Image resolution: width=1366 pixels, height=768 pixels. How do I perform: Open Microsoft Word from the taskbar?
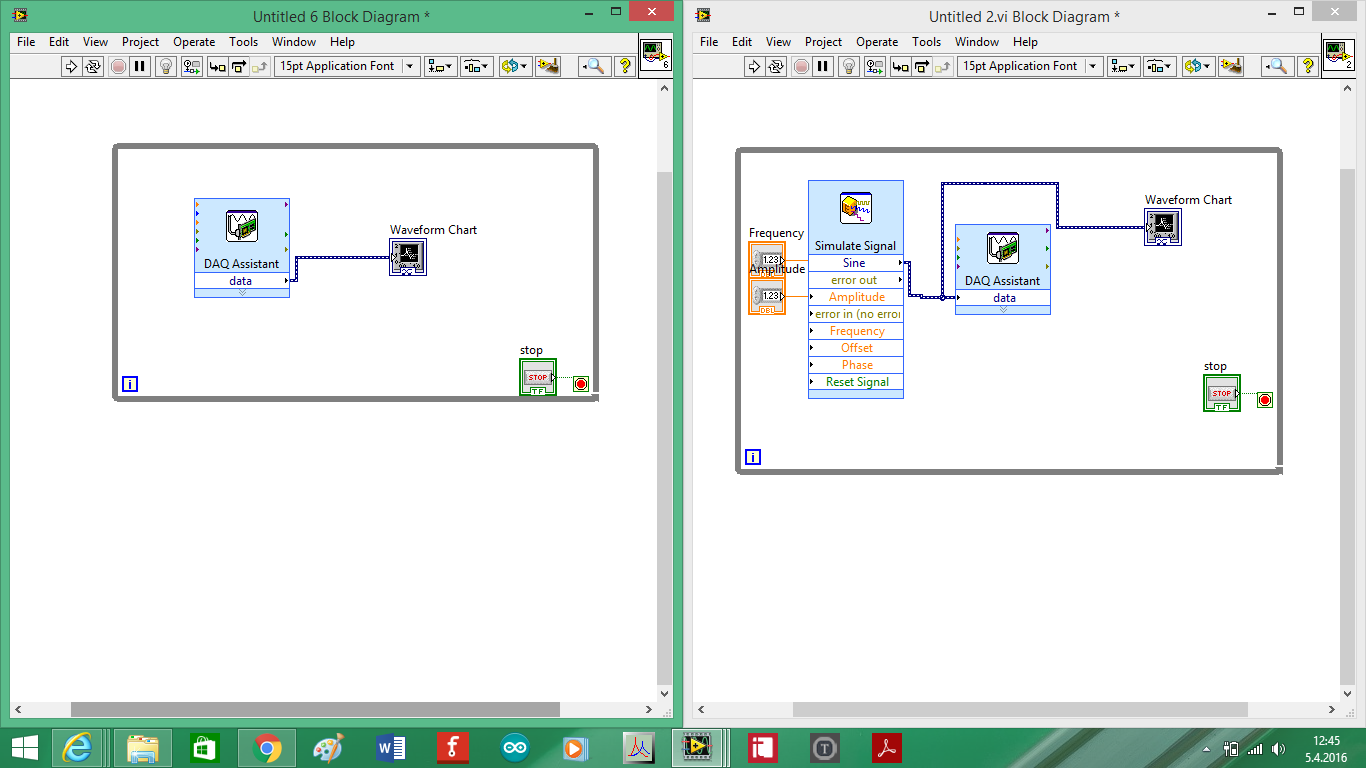pos(391,747)
